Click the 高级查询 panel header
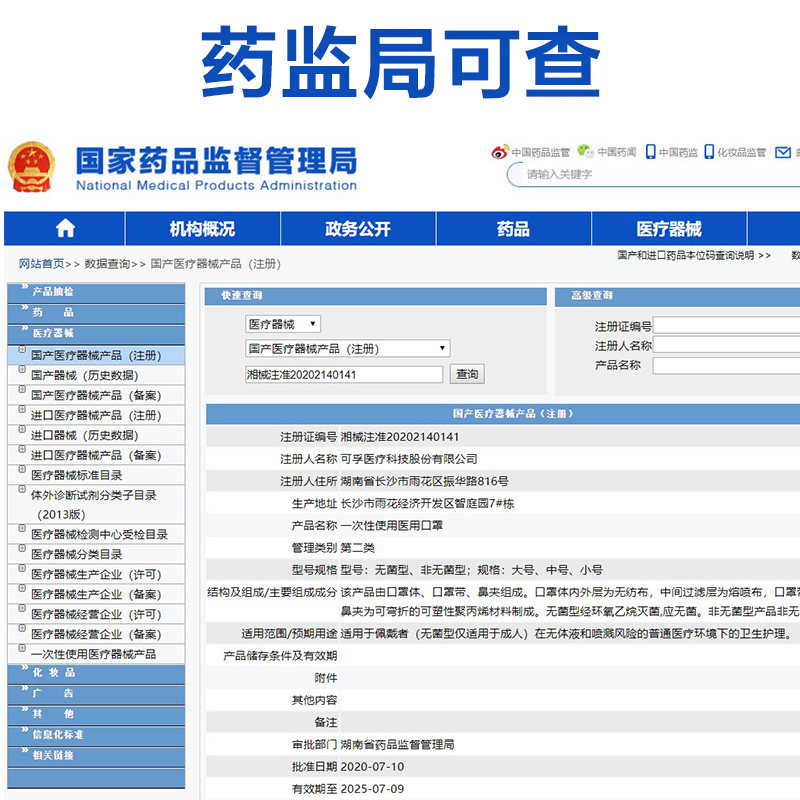Screen dimensions: 800x800 point(678,295)
